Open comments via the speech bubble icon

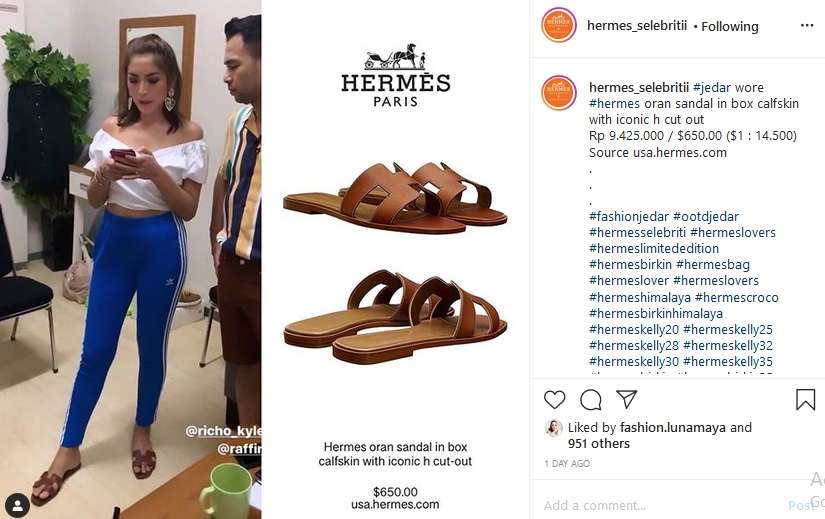[591, 400]
